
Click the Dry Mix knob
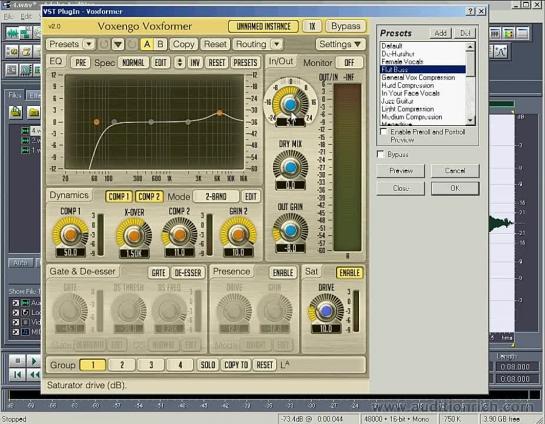[x=291, y=167]
